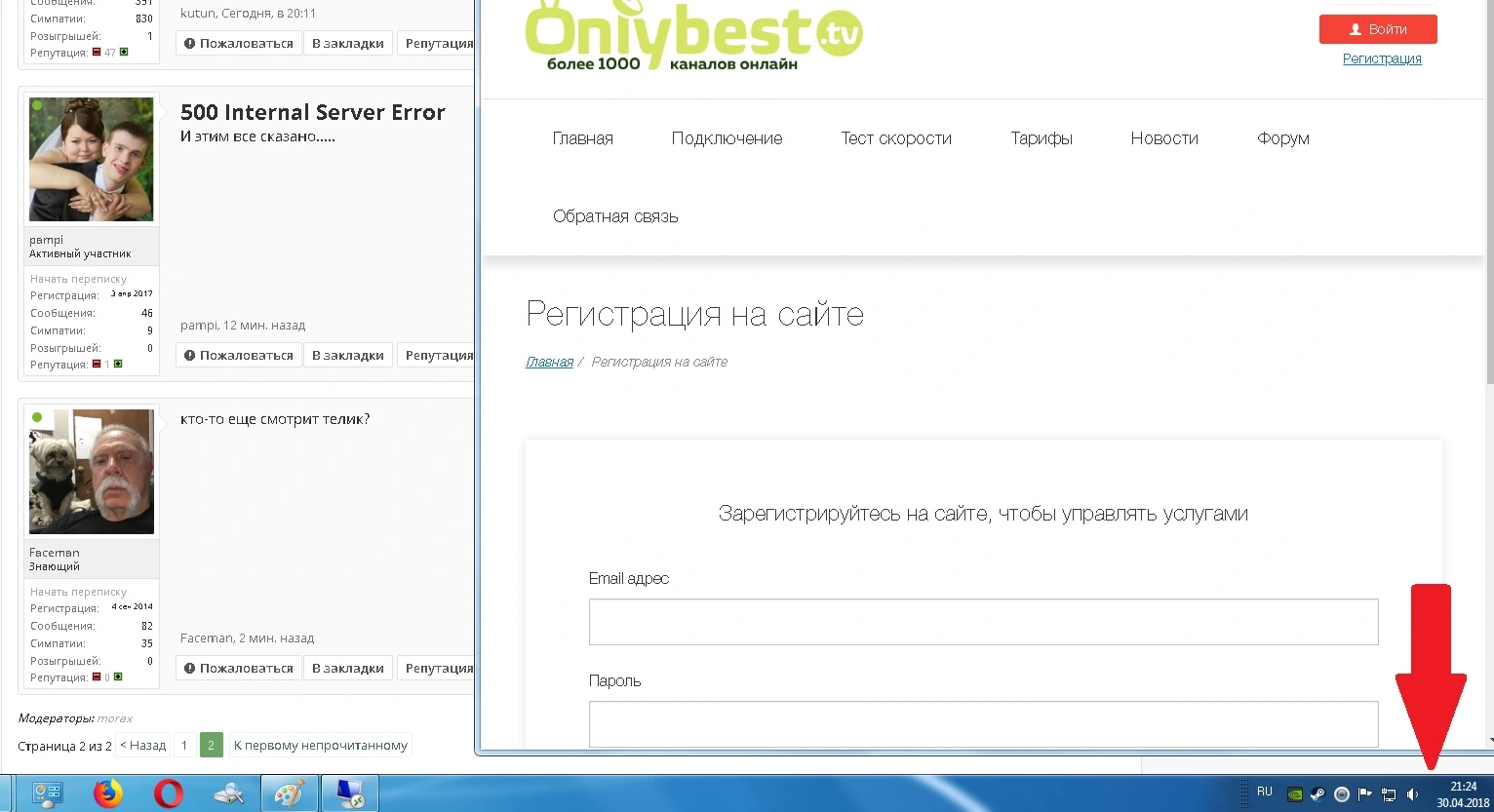Increase reputation for kutun with green plus

pyautogui.click(x=124, y=52)
